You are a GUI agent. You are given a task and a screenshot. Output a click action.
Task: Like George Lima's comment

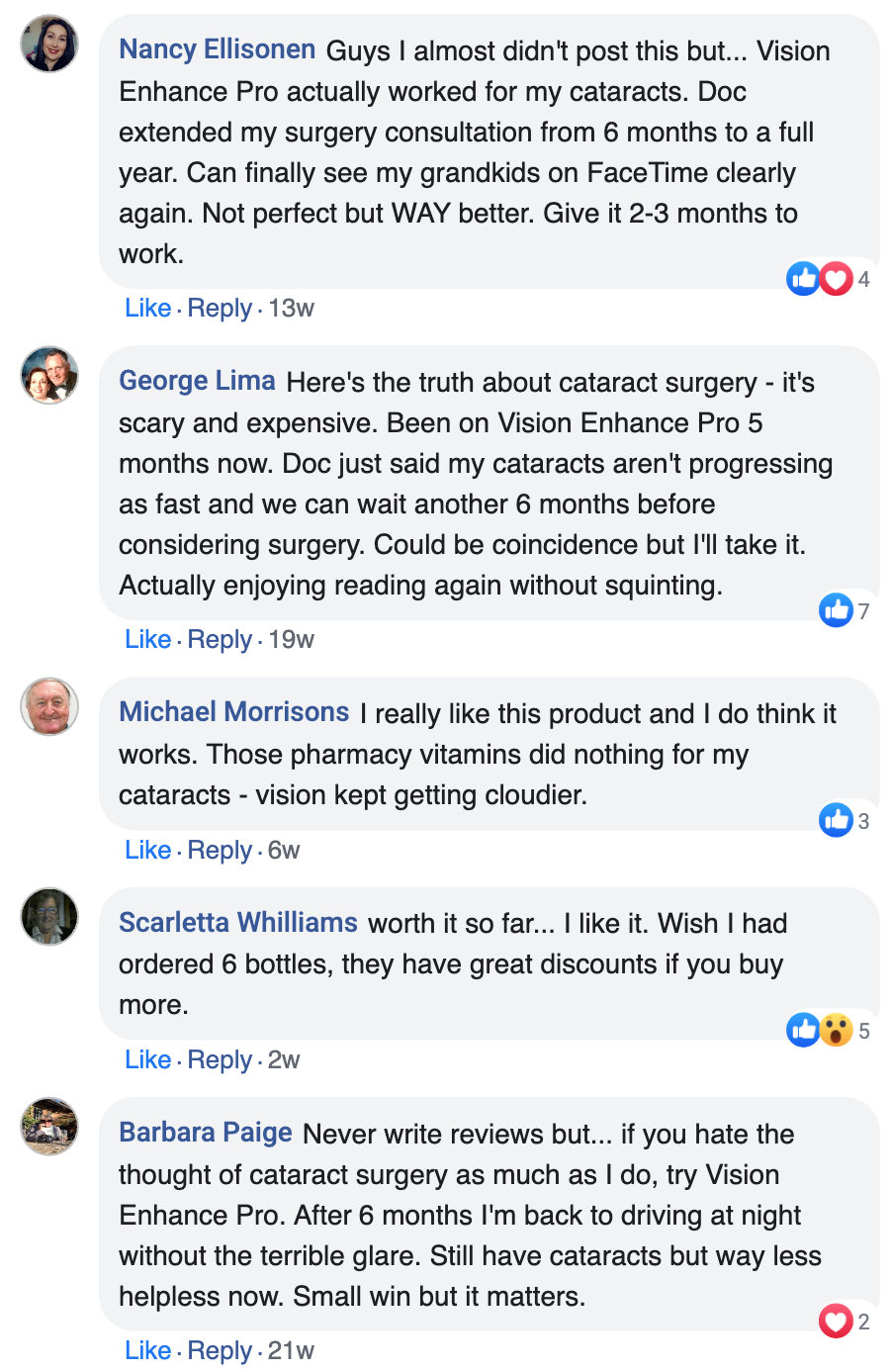[147, 640]
